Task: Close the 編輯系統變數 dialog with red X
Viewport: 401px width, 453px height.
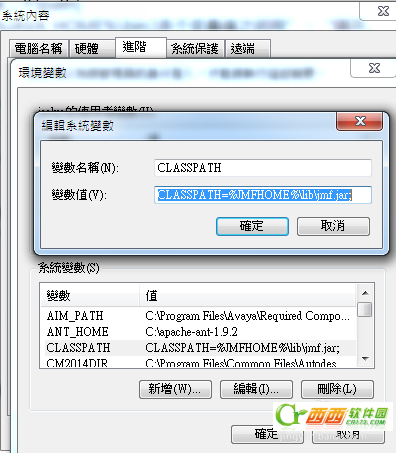Action: coord(359,121)
